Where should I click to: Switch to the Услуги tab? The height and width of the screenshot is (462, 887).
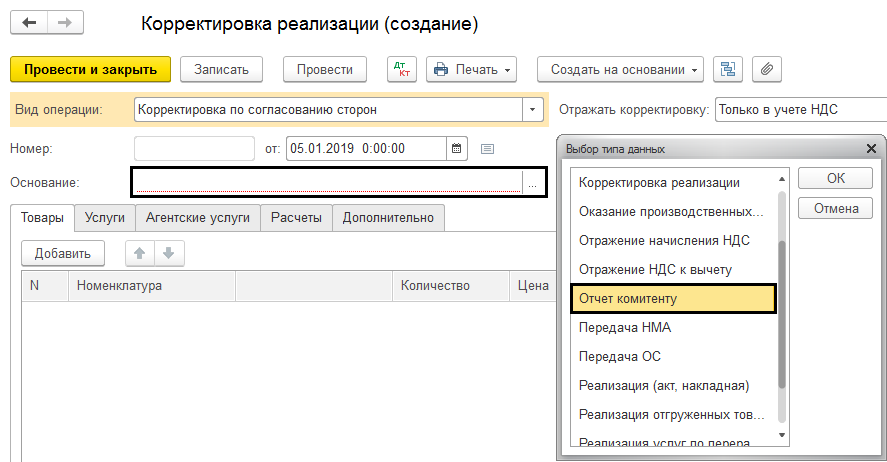(105, 217)
